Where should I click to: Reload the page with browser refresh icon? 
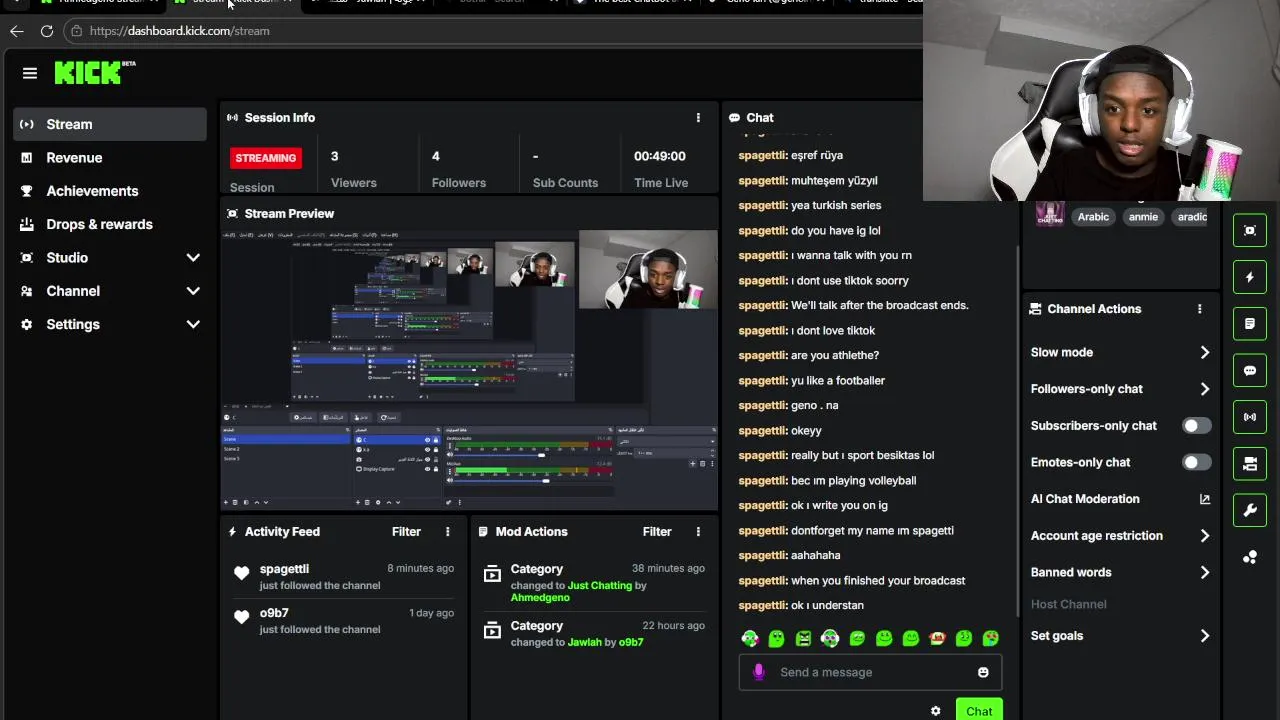point(47,31)
